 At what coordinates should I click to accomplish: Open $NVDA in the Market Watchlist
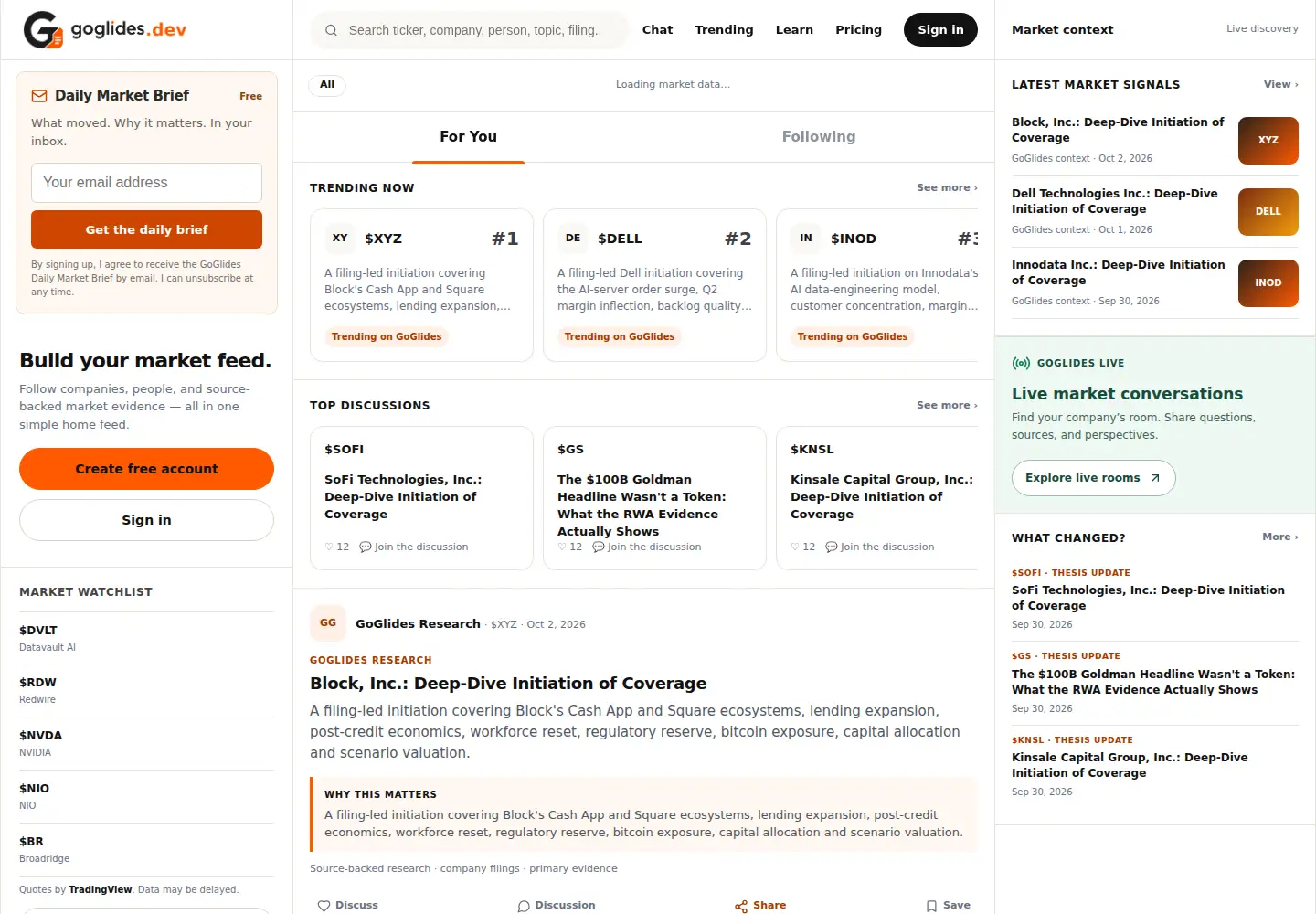(x=146, y=743)
